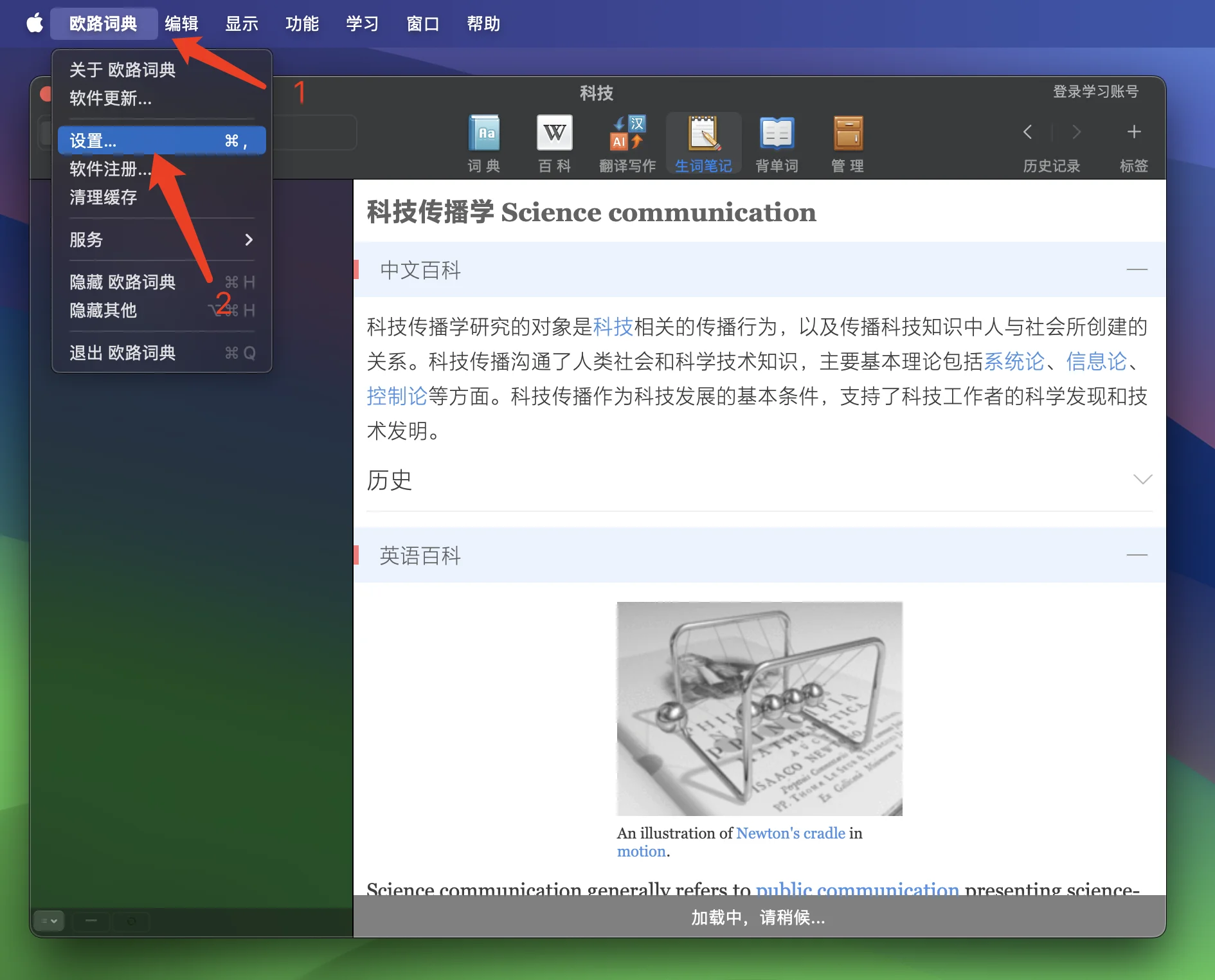Image resolution: width=1215 pixels, height=980 pixels.
Task: Go forward in 历史记录 history
Action: (1077, 132)
